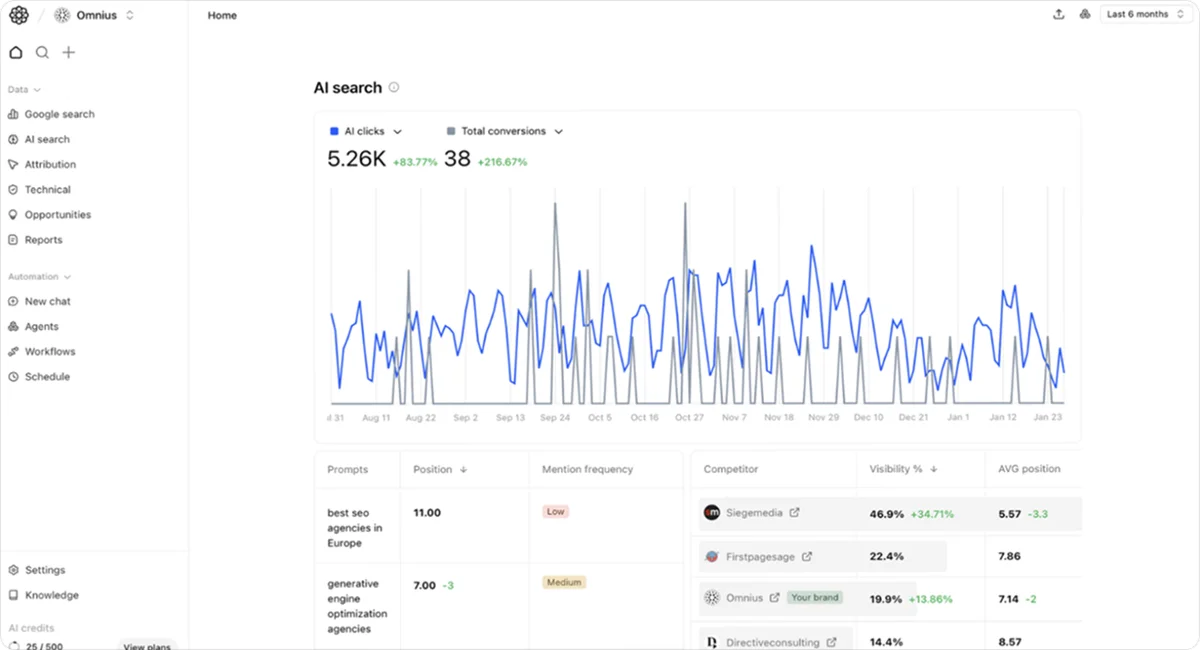Go to Attribution page

point(50,164)
